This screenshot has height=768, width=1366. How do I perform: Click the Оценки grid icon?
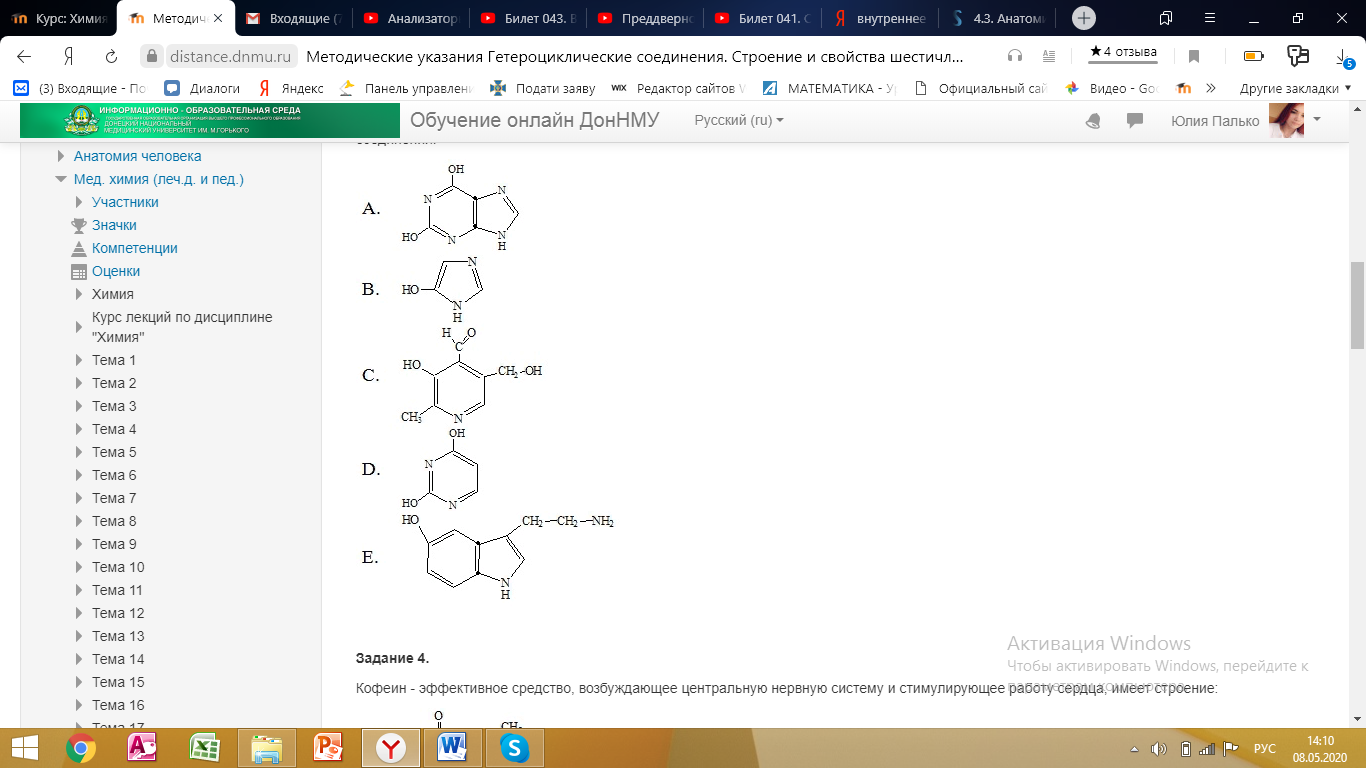point(79,271)
